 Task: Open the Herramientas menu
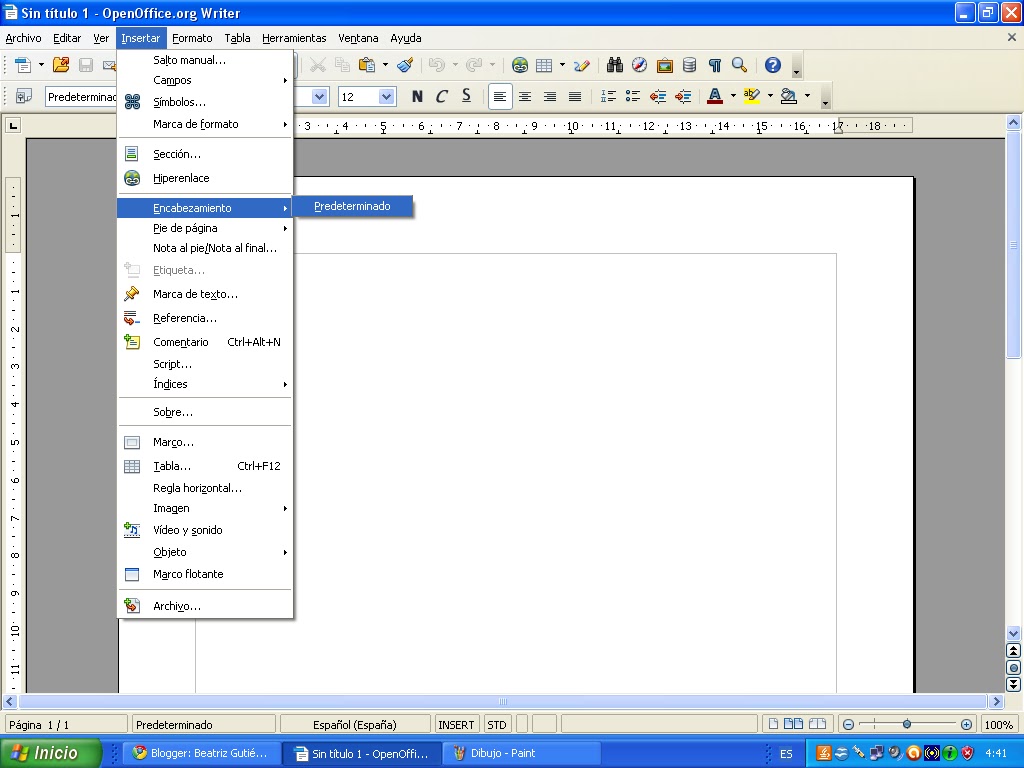[x=294, y=38]
